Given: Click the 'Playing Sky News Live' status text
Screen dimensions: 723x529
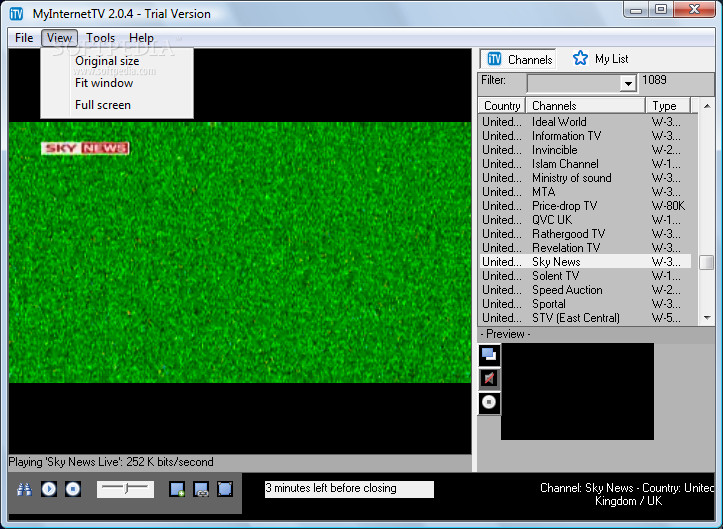Looking at the screenshot, I should (111, 462).
